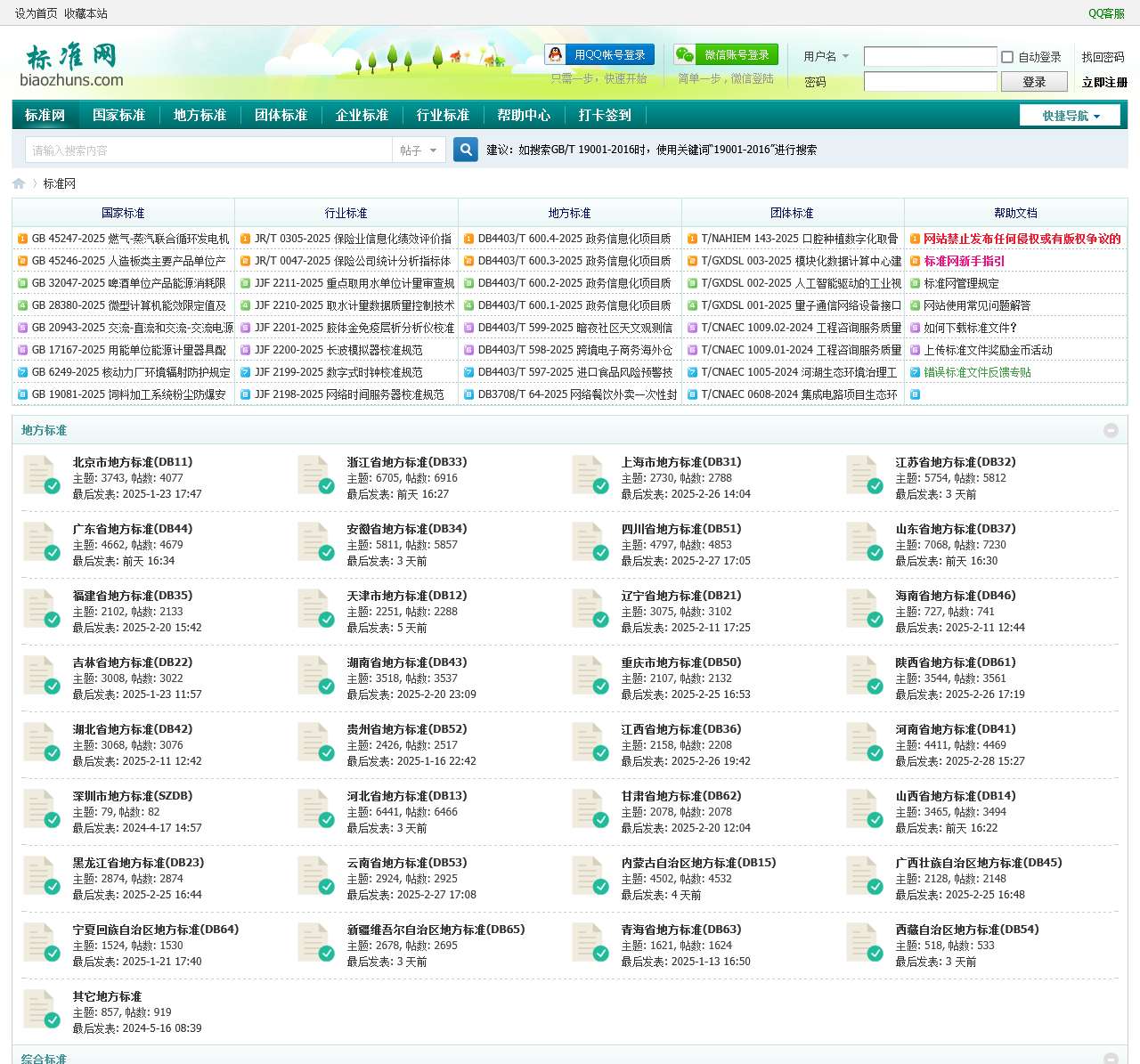
Task: Click the search content input field
Action: coord(208,150)
